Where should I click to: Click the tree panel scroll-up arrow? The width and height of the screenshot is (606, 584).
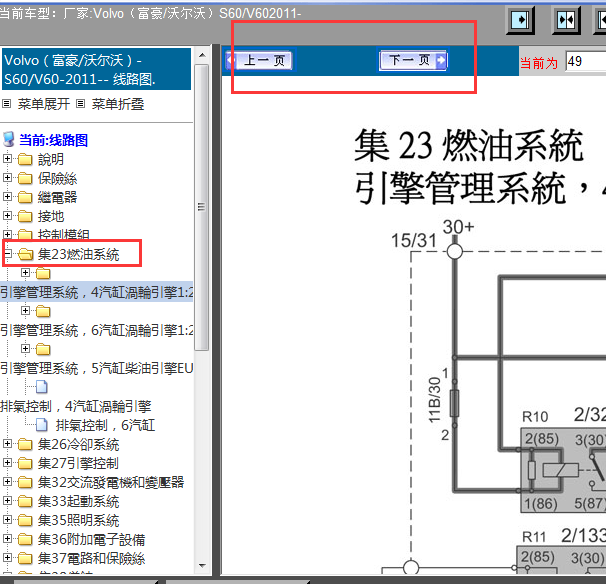[x=202, y=55]
